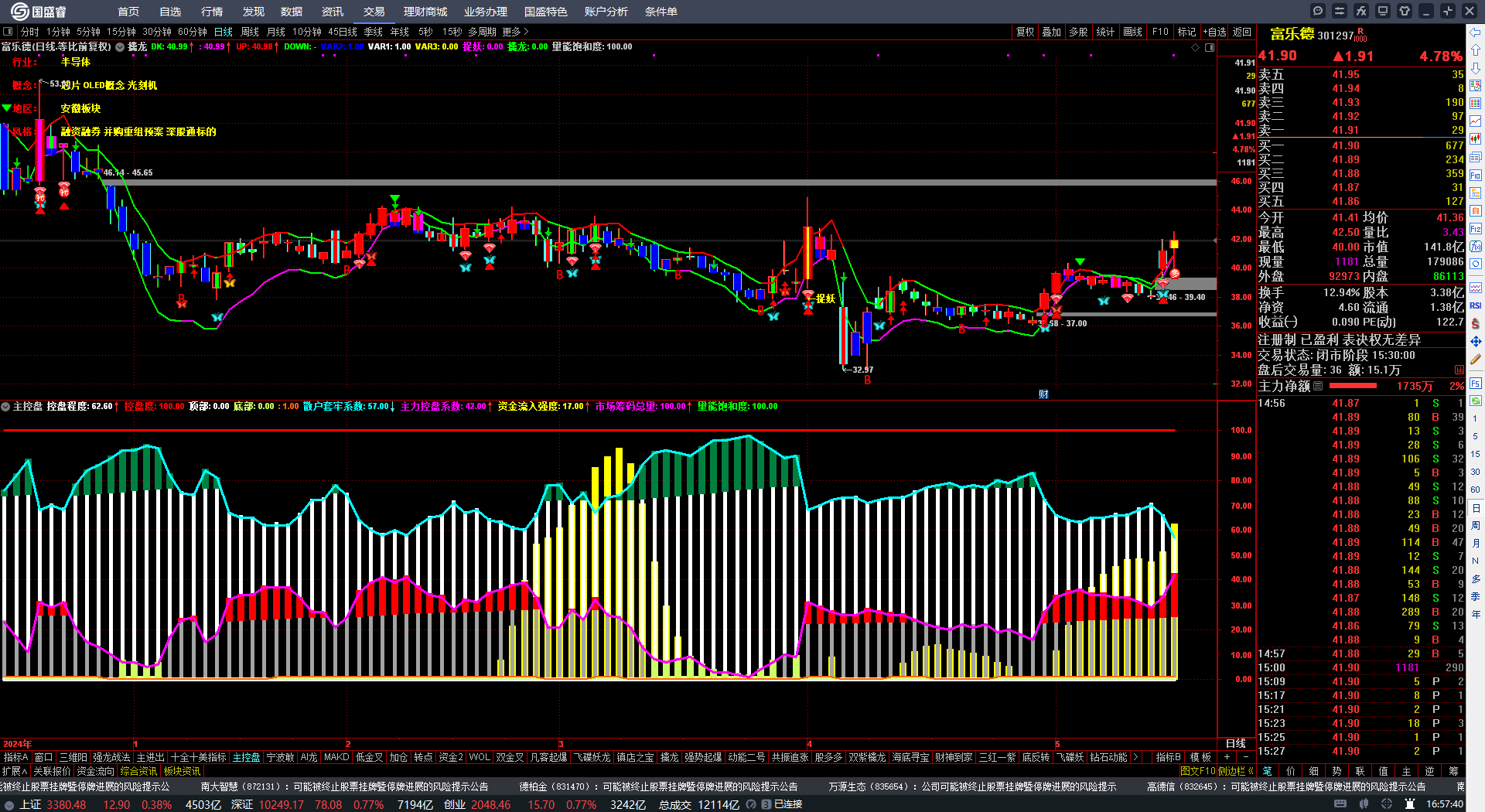Click the F10 icon in right sidebar
1485x812 pixels.
point(1476,175)
